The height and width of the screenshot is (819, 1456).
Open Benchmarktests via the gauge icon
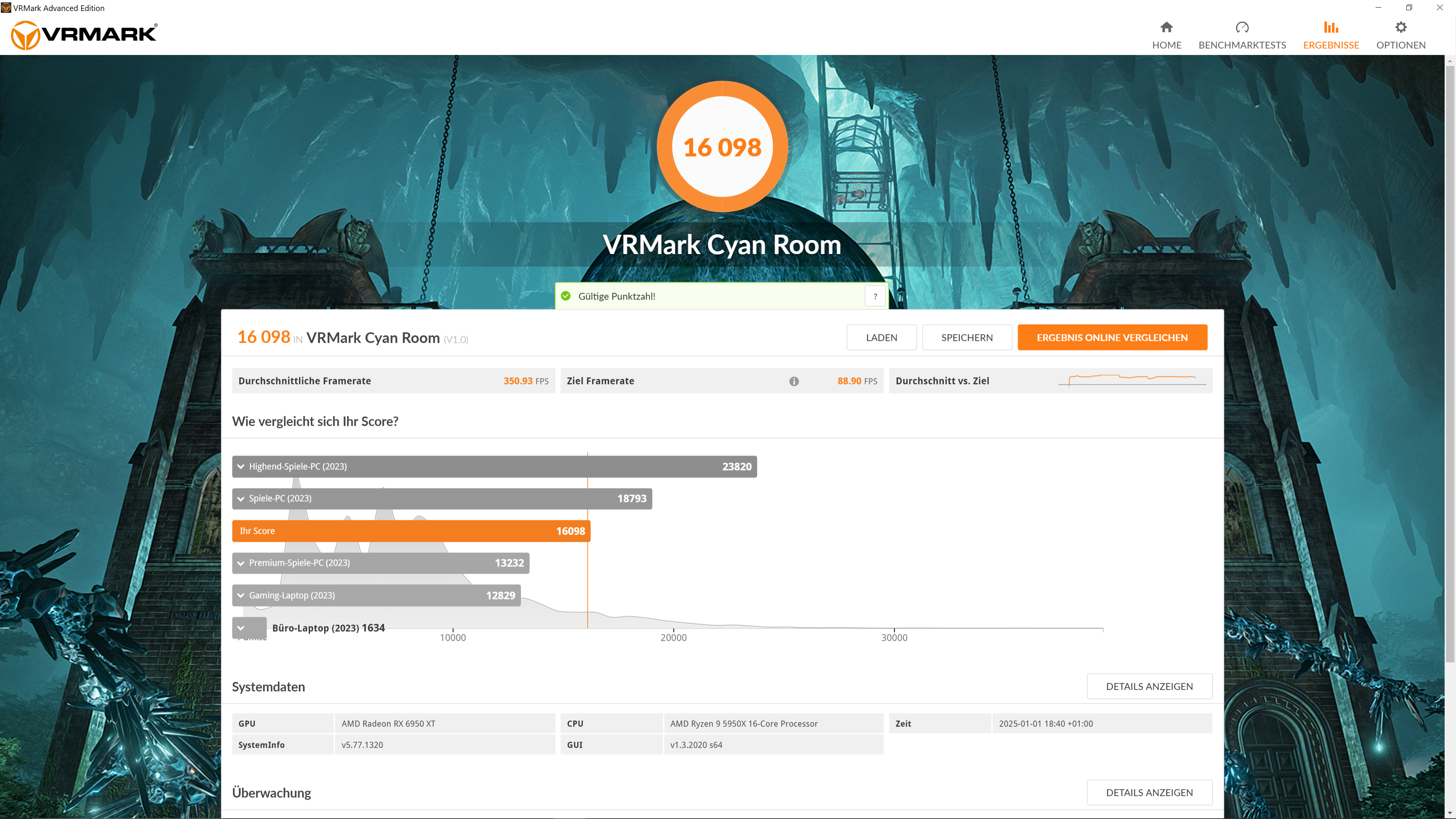[x=1242, y=27]
